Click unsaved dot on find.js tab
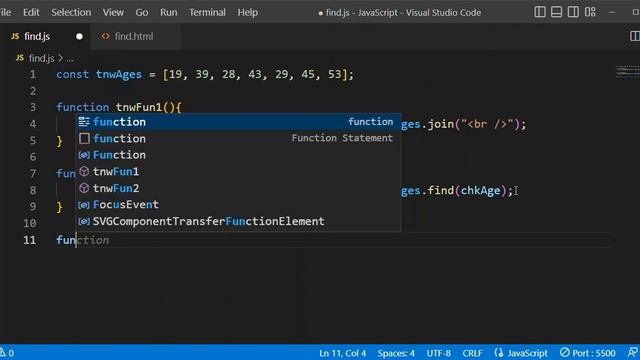This screenshot has height=360, width=640. click(x=79, y=36)
